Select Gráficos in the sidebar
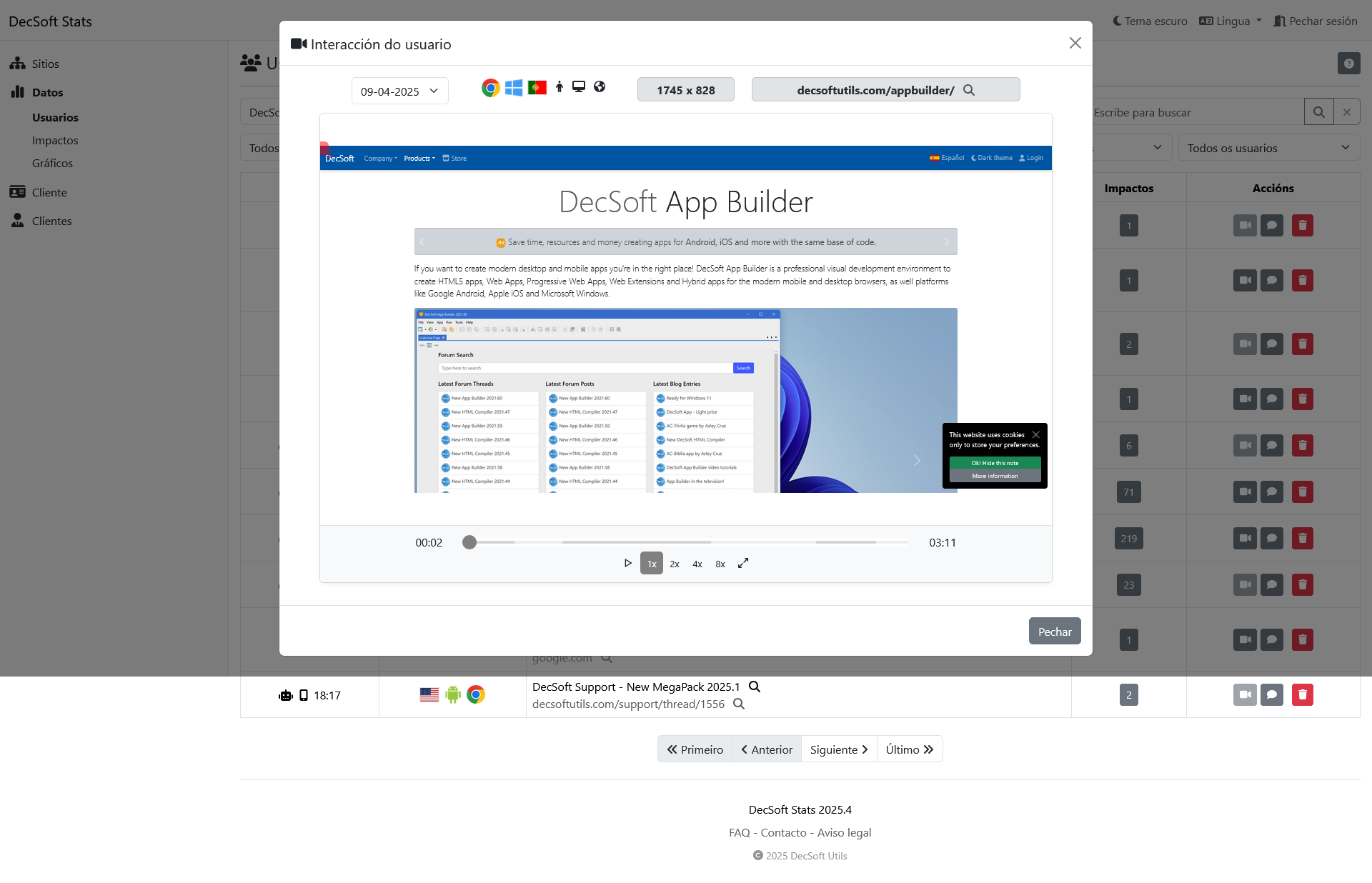The width and height of the screenshot is (1372, 883). 52,163
